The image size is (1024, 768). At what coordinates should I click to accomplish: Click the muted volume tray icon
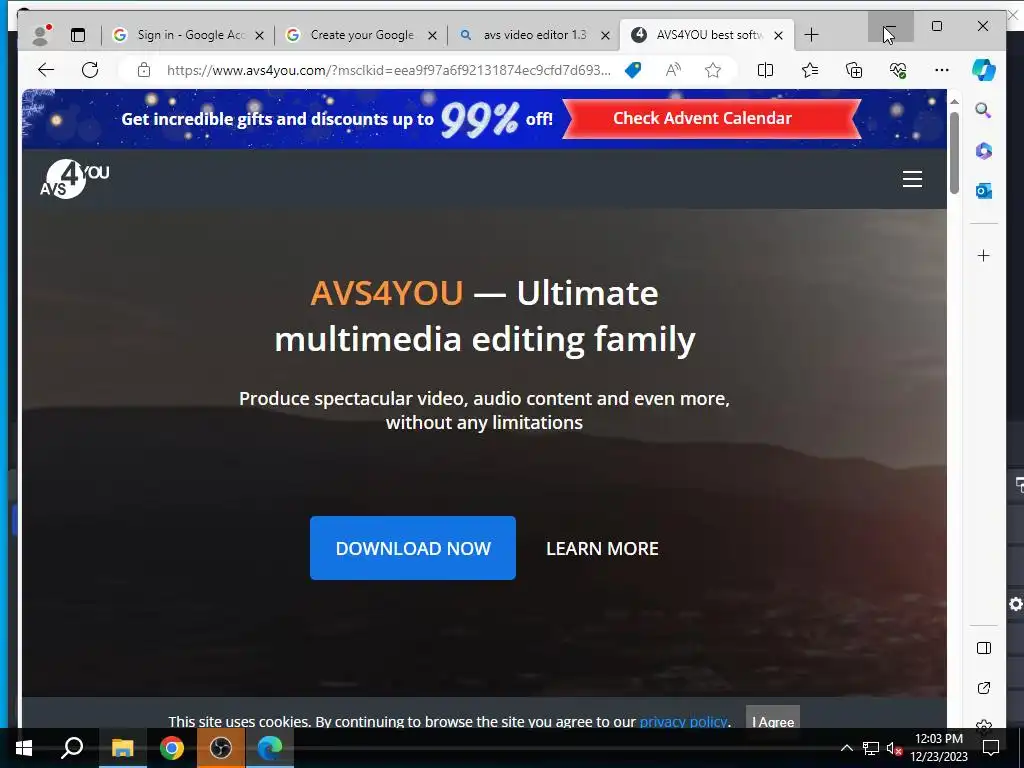point(894,748)
